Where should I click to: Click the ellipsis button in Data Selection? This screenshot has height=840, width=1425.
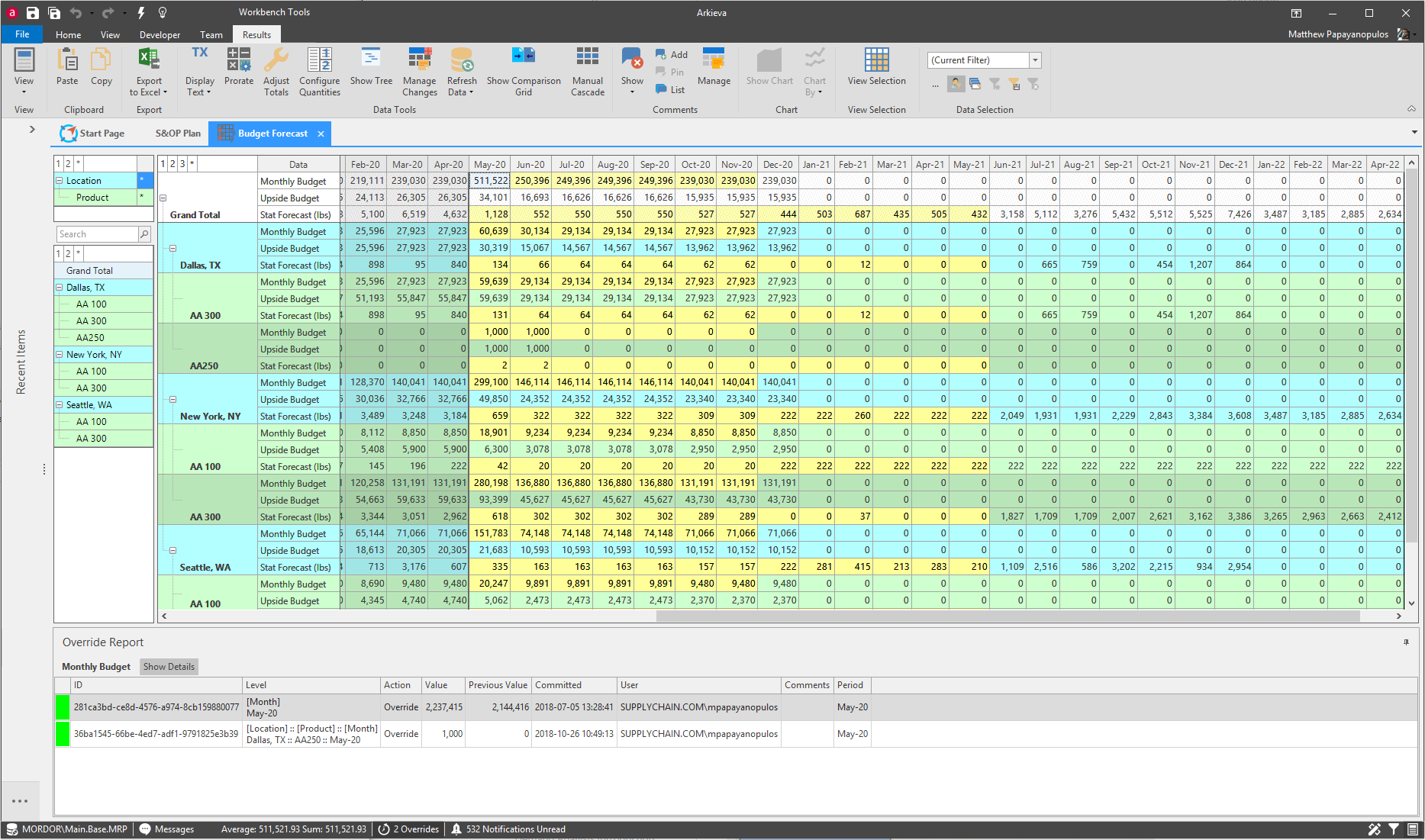(935, 85)
